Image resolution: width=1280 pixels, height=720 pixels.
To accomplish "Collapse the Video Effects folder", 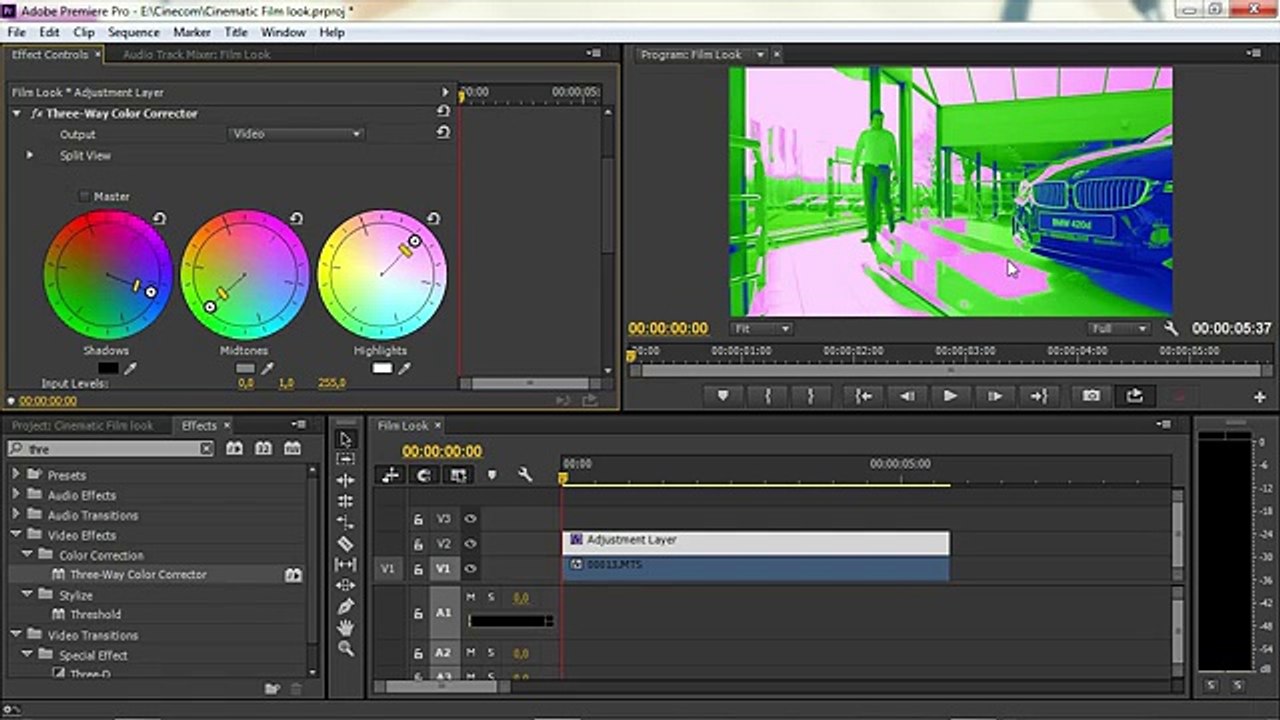I will [x=16, y=534].
